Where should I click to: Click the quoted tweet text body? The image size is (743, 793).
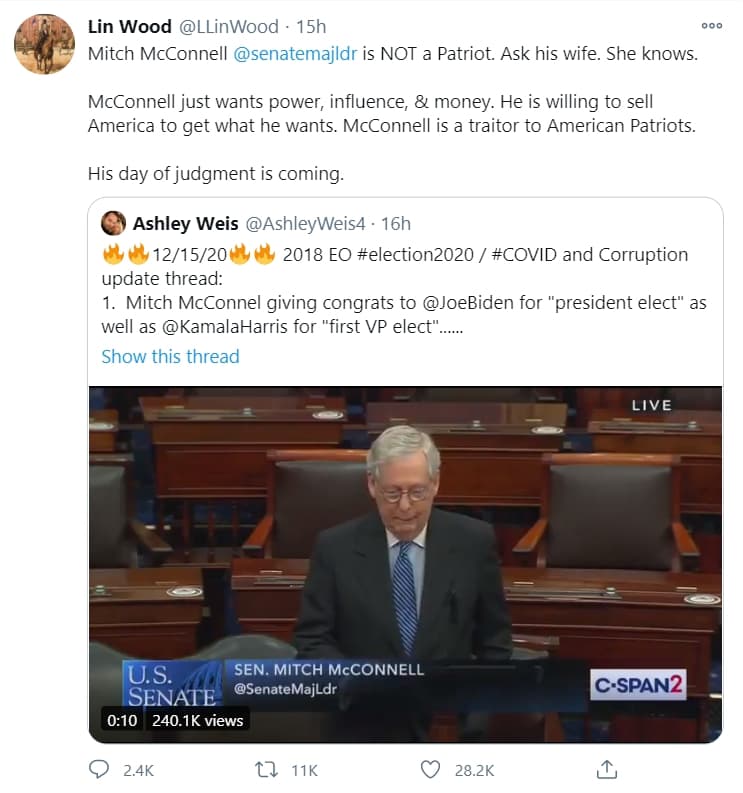coord(404,290)
